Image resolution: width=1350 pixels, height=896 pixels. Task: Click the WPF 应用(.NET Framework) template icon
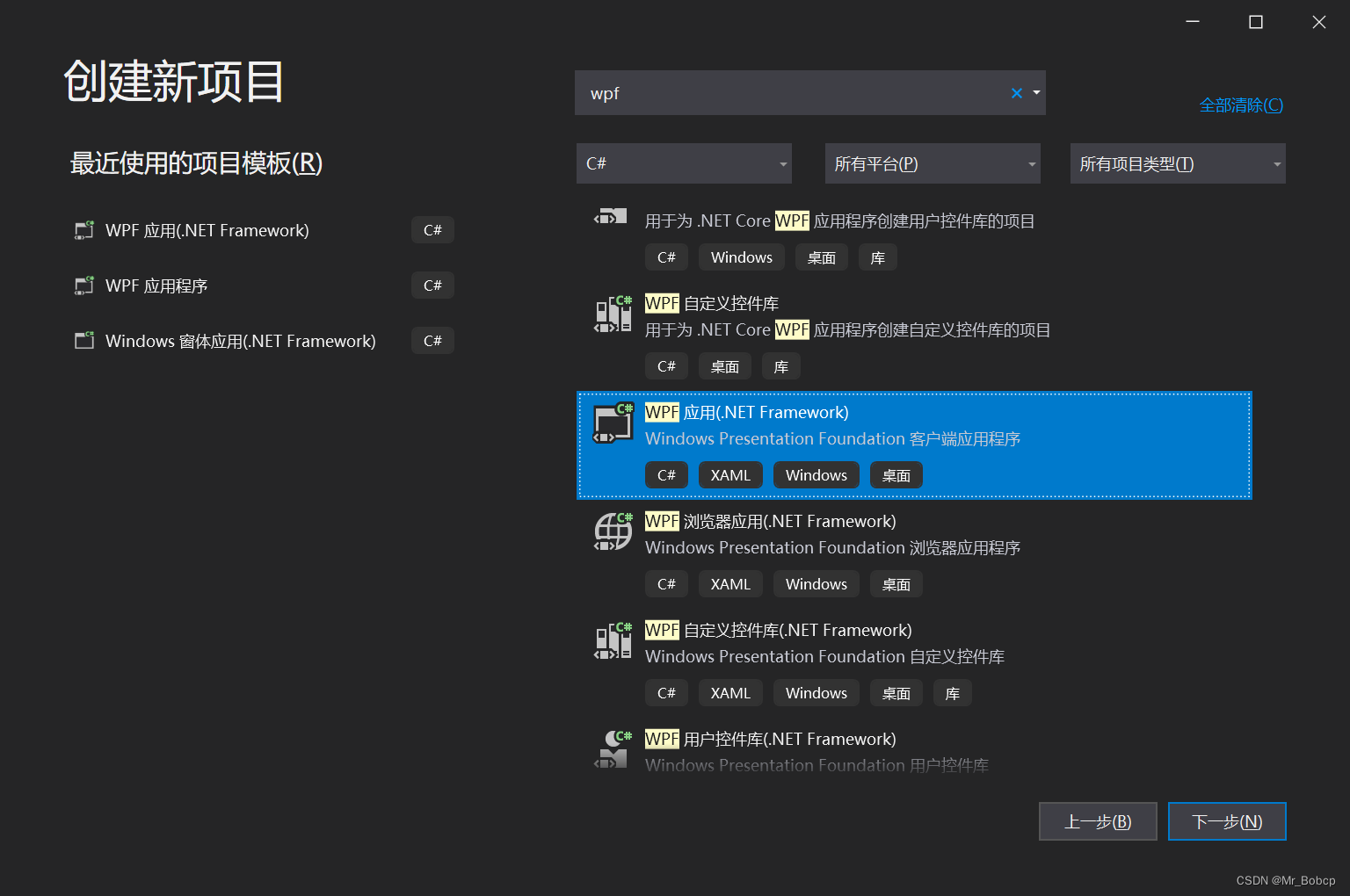click(613, 423)
